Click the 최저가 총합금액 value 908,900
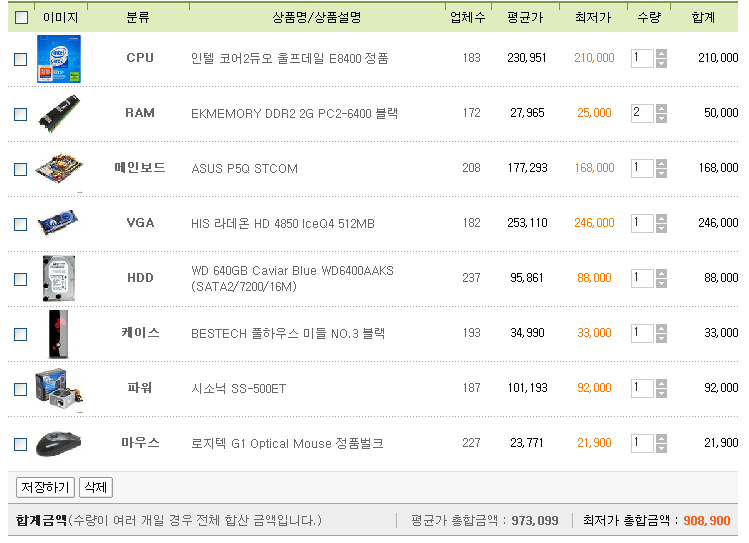 coord(706,521)
